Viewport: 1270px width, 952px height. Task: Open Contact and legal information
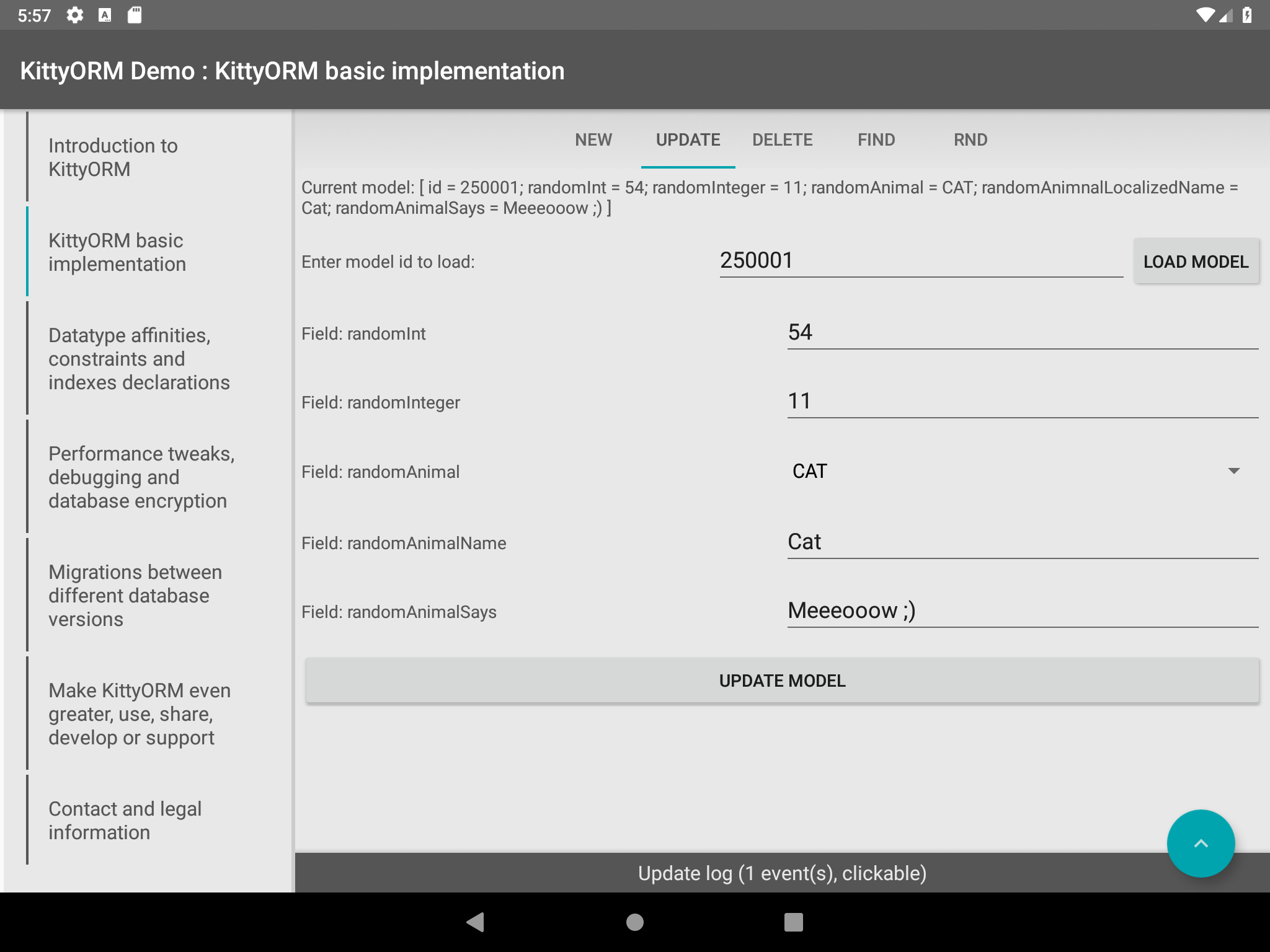[x=159, y=820]
